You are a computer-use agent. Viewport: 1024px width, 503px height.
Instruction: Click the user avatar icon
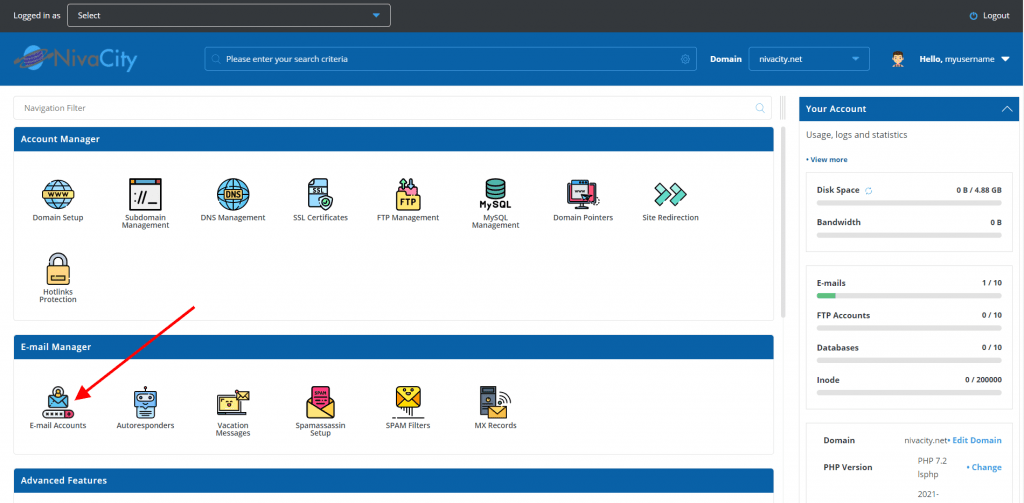point(898,59)
